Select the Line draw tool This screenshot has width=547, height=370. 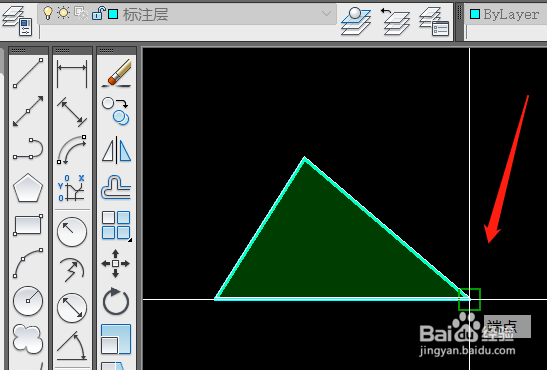pyautogui.click(x=28, y=73)
